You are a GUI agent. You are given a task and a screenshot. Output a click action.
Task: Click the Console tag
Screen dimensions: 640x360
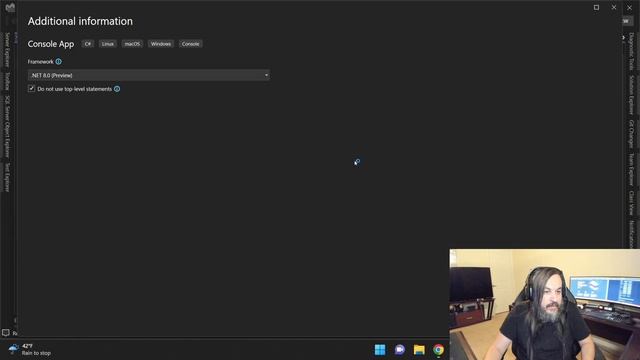point(191,44)
